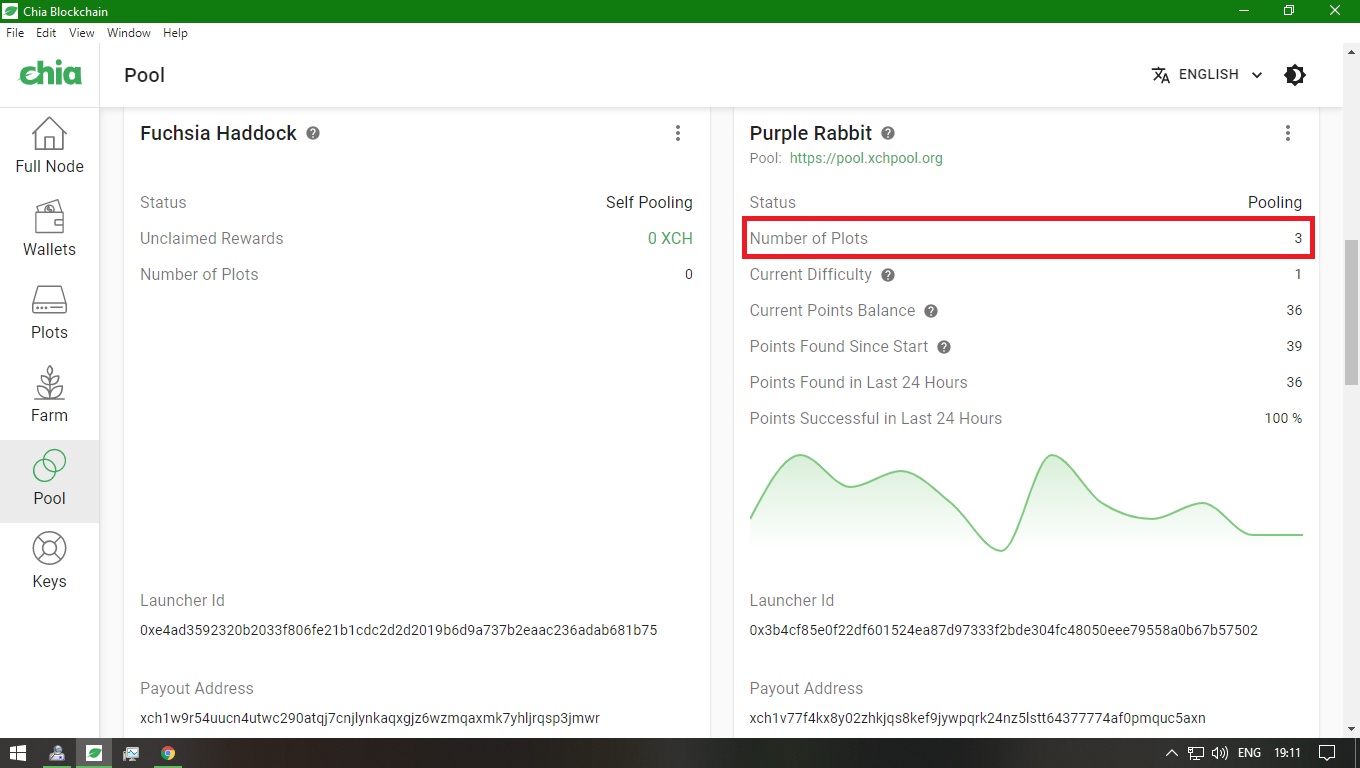Click the Fuchsia Haddock payout address
This screenshot has width=1360, height=768.
point(370,718)
